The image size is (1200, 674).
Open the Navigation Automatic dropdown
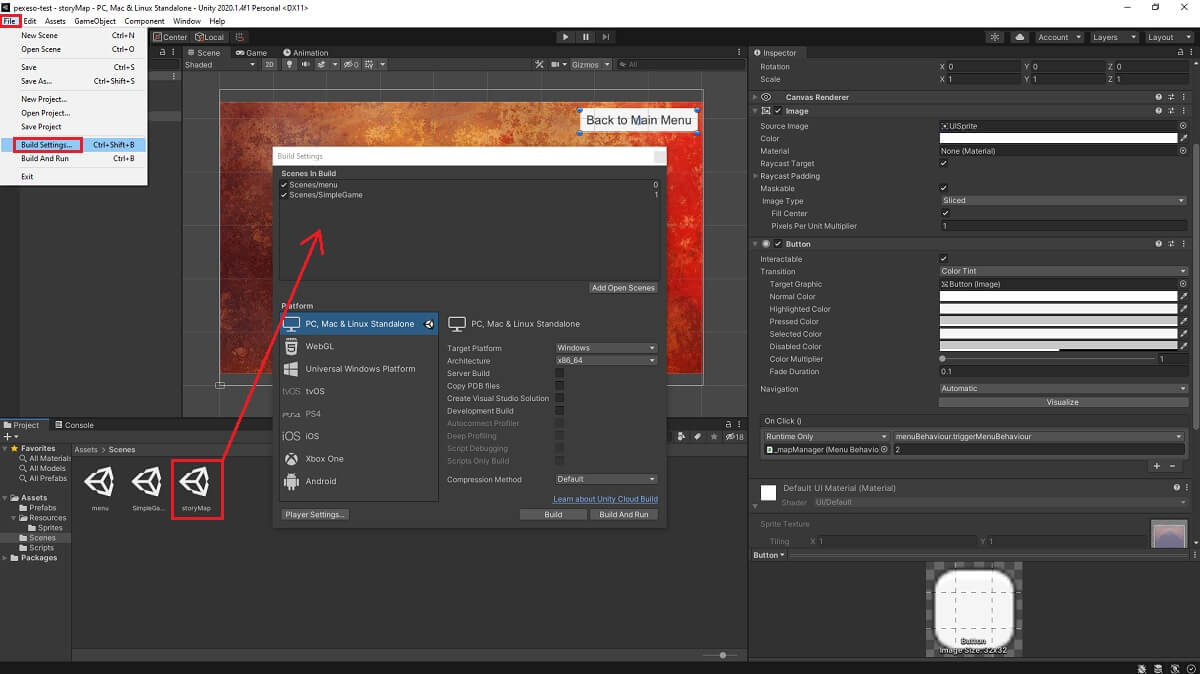click(x=1062, y=389)
